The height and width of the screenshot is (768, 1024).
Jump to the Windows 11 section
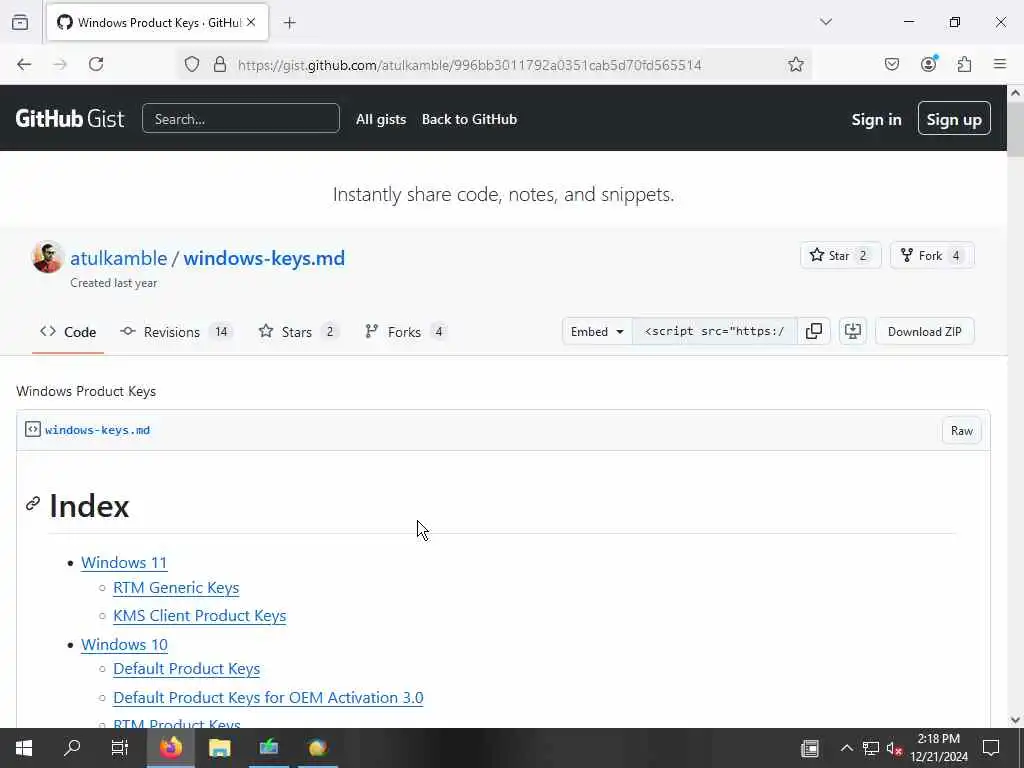click(124, 562)
